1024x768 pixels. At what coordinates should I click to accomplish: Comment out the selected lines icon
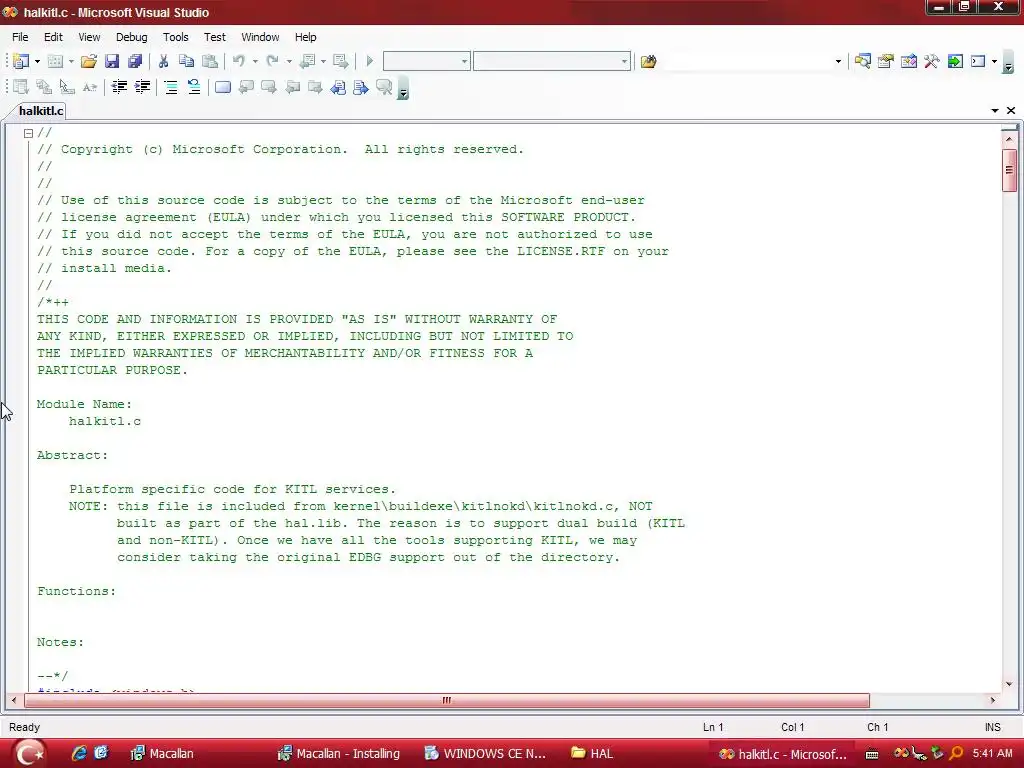point(171,87)
